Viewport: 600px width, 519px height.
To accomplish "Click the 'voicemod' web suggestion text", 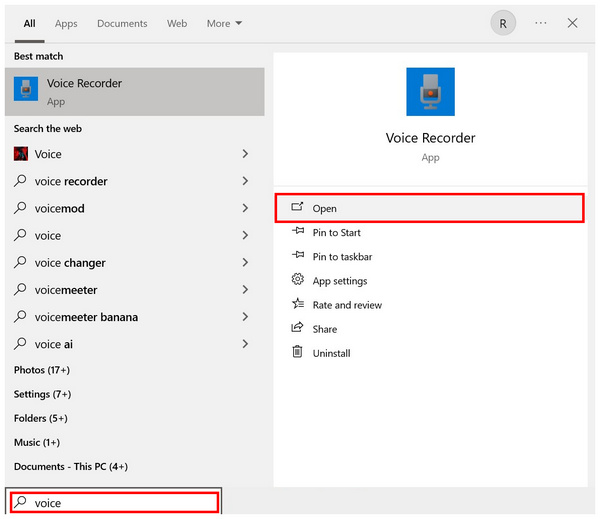I will (59, 209).
